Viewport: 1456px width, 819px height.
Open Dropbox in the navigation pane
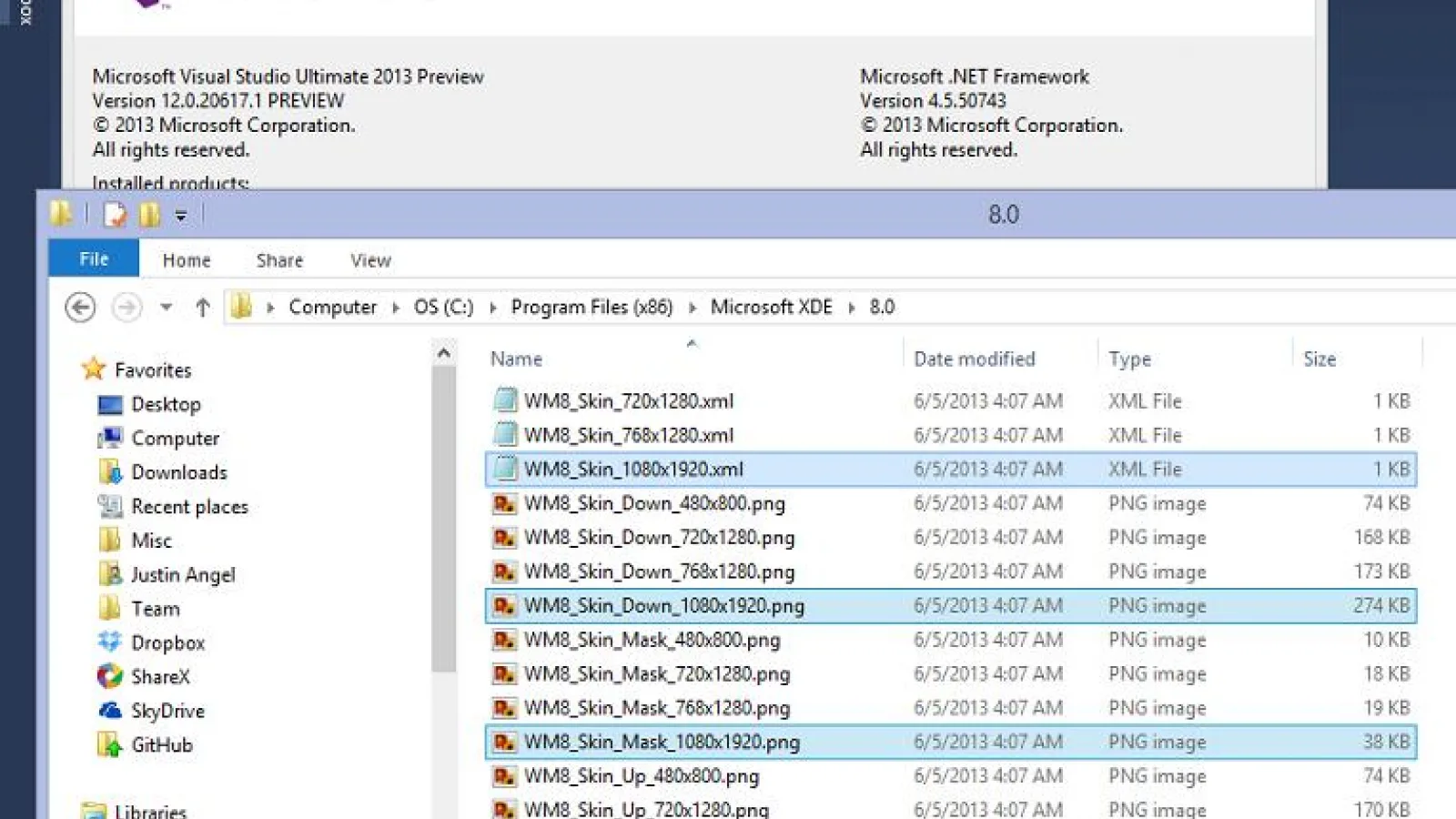click(x=167, y=643)
